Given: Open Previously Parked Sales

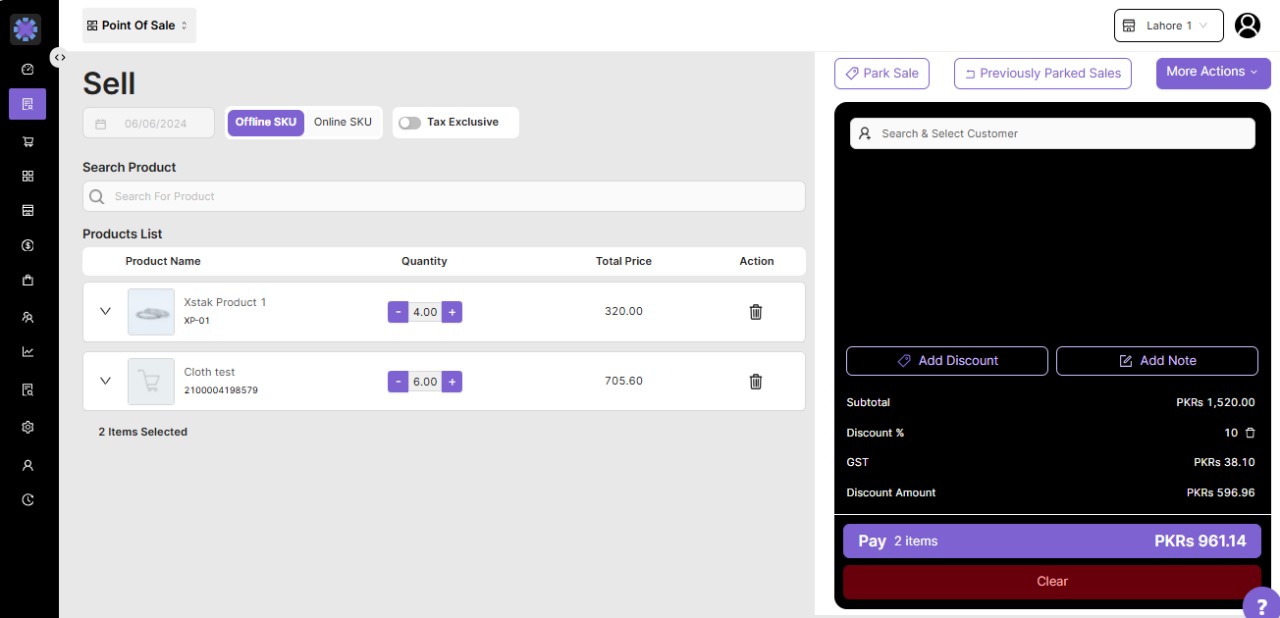Looking at the screenshot, I should (x=1043, y=74).
